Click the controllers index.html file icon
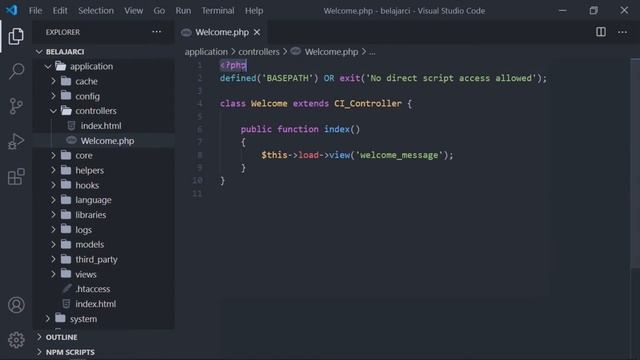The image size is (640, 360). click(71, 126)
